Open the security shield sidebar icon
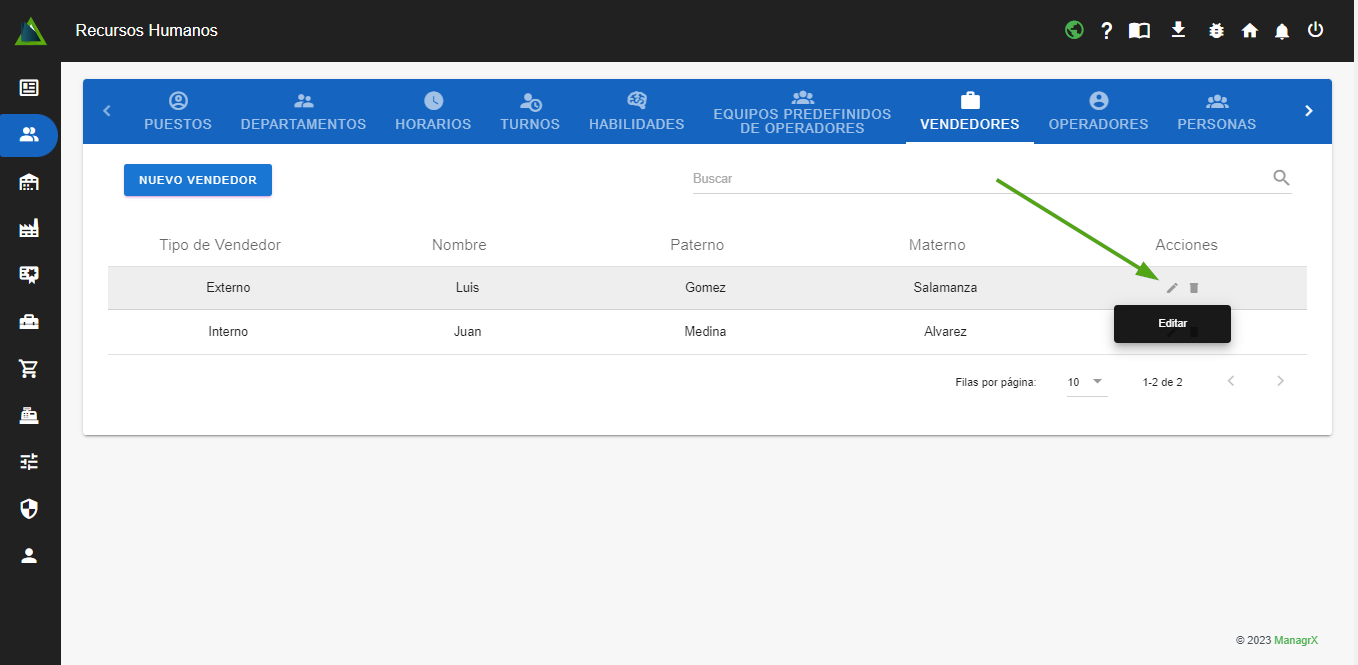The height and width of the screenshot is (665, 1358). [x=29, y=510]
